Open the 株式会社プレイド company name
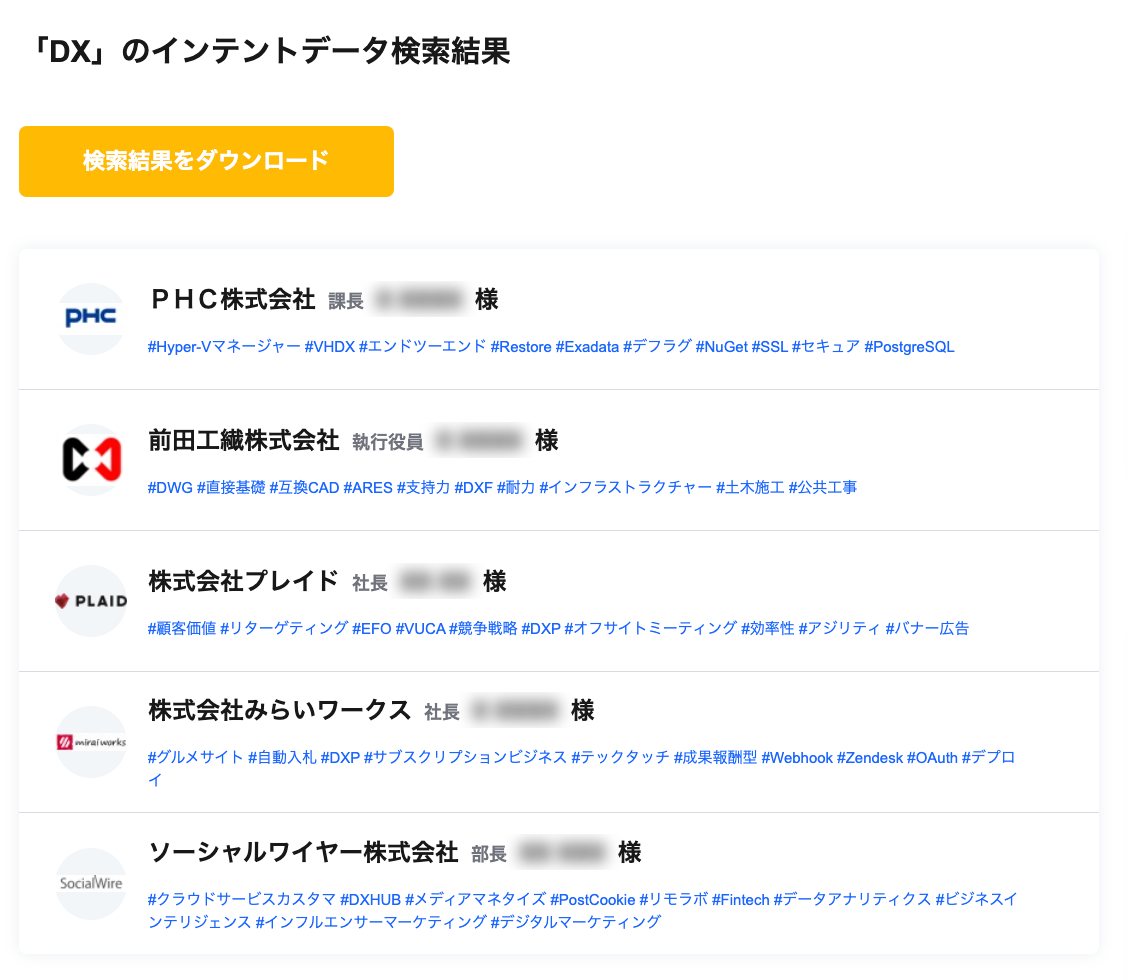Image resolution: width=1128 pixels, height=980 pixels. (x=244, y=581)
